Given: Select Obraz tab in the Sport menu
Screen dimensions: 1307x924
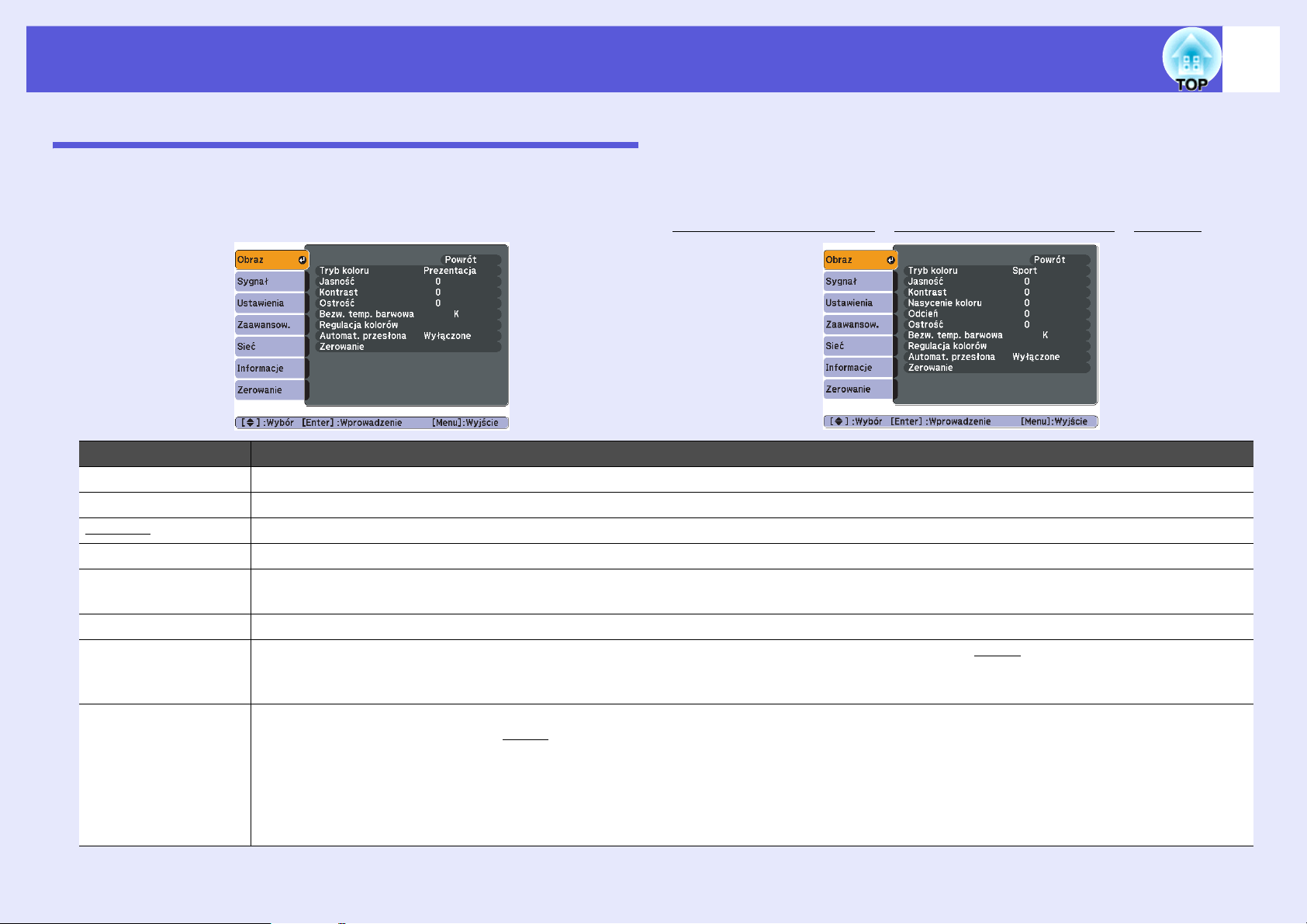Looking at the screenshot, I should (860, 260).
